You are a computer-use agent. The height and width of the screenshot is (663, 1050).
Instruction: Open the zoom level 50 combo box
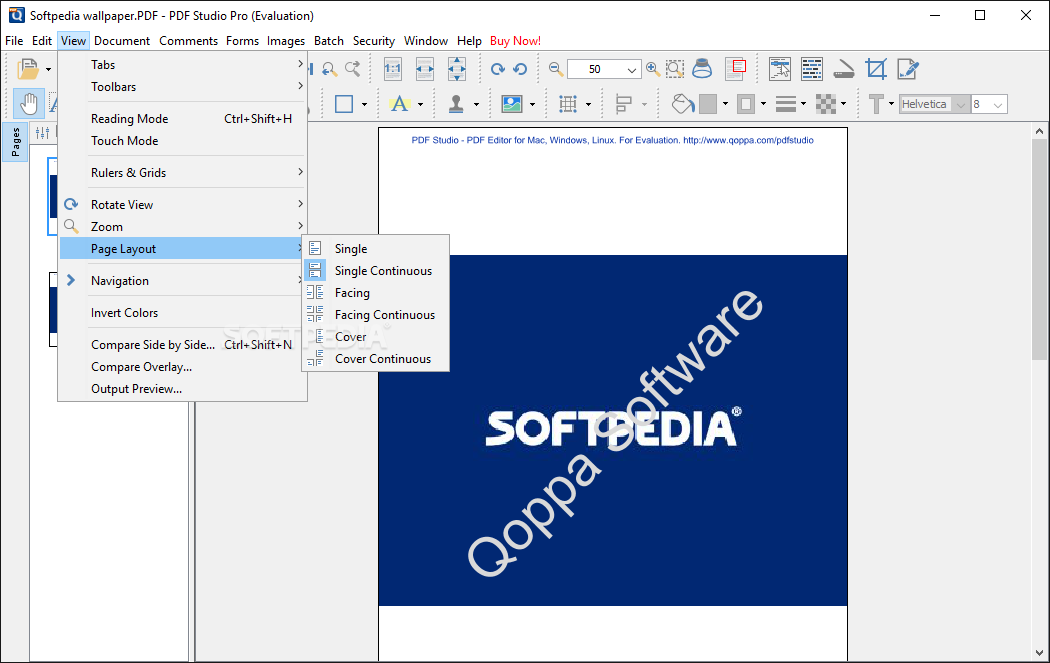(604, 69)
